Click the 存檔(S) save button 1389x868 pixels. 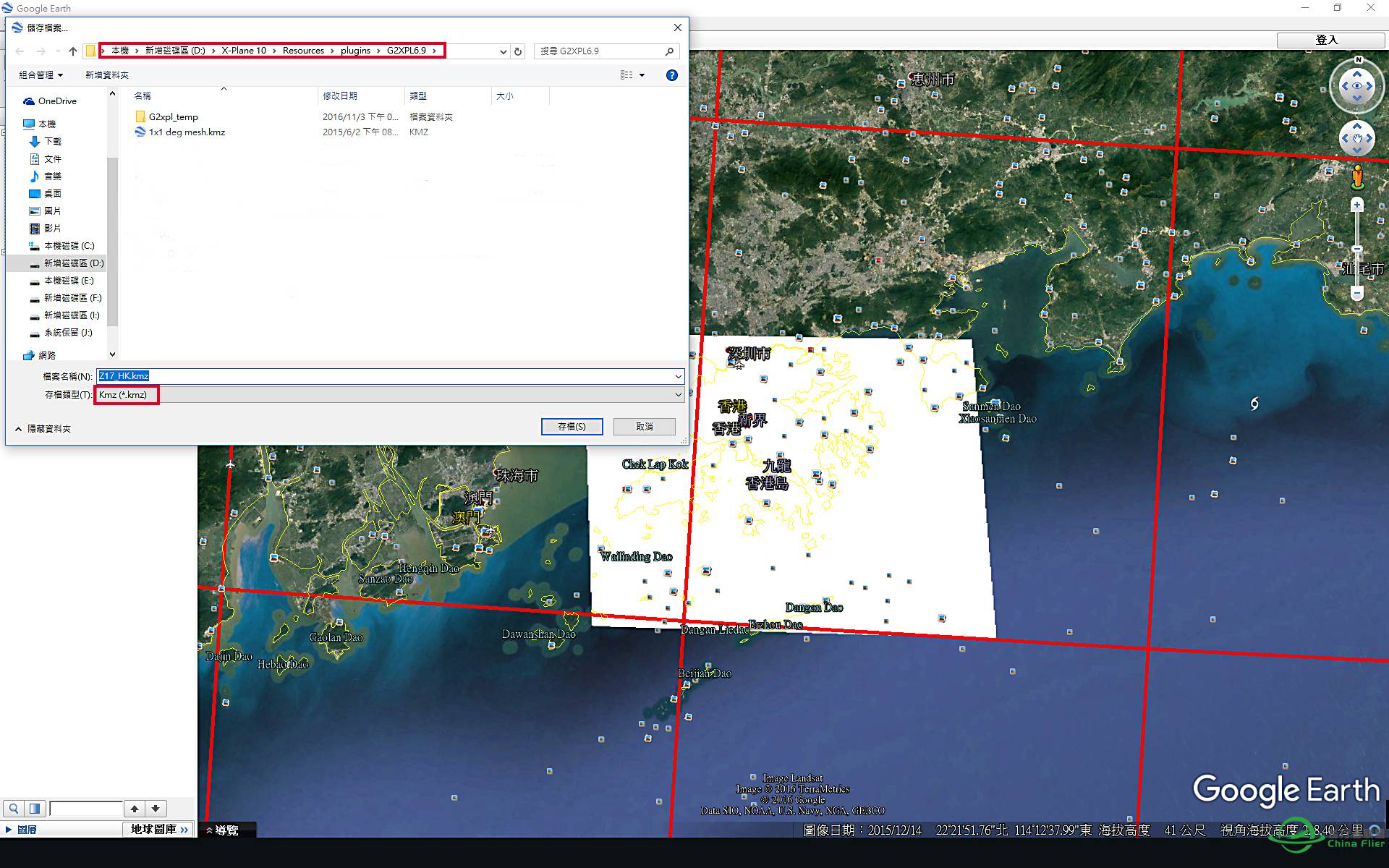[572, 427]
